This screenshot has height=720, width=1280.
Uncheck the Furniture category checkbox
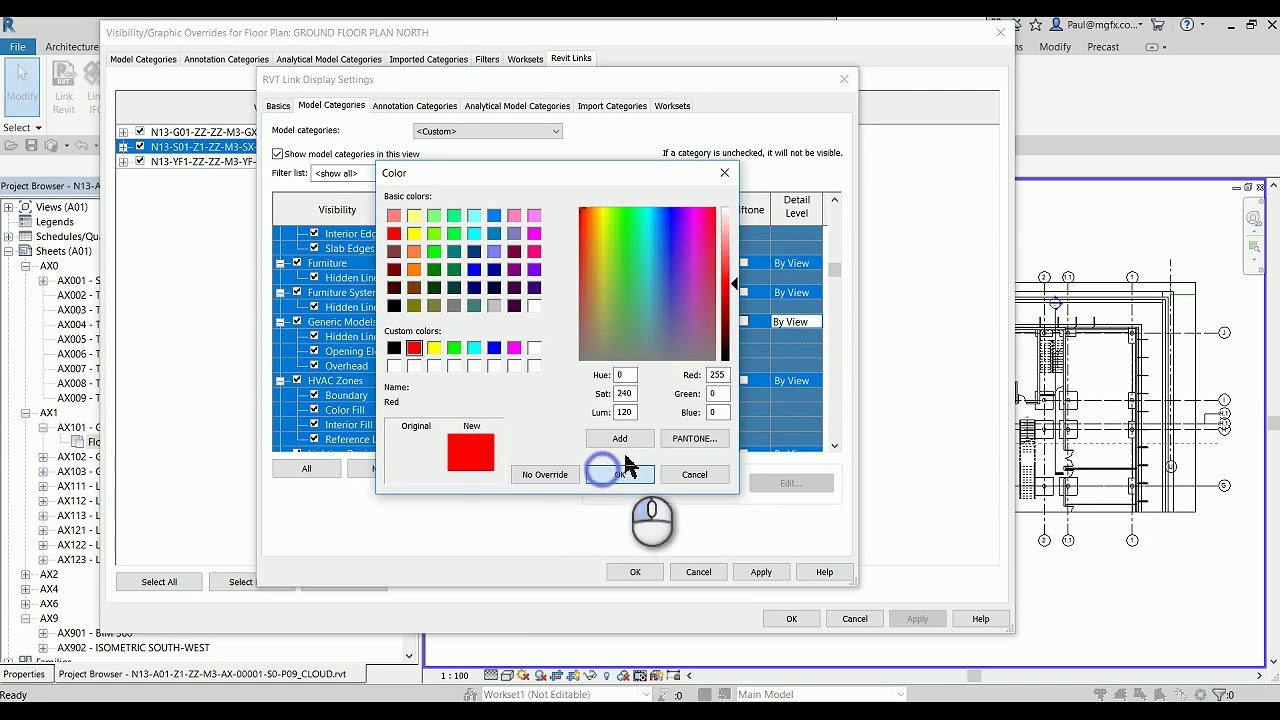tap(297, 263)
